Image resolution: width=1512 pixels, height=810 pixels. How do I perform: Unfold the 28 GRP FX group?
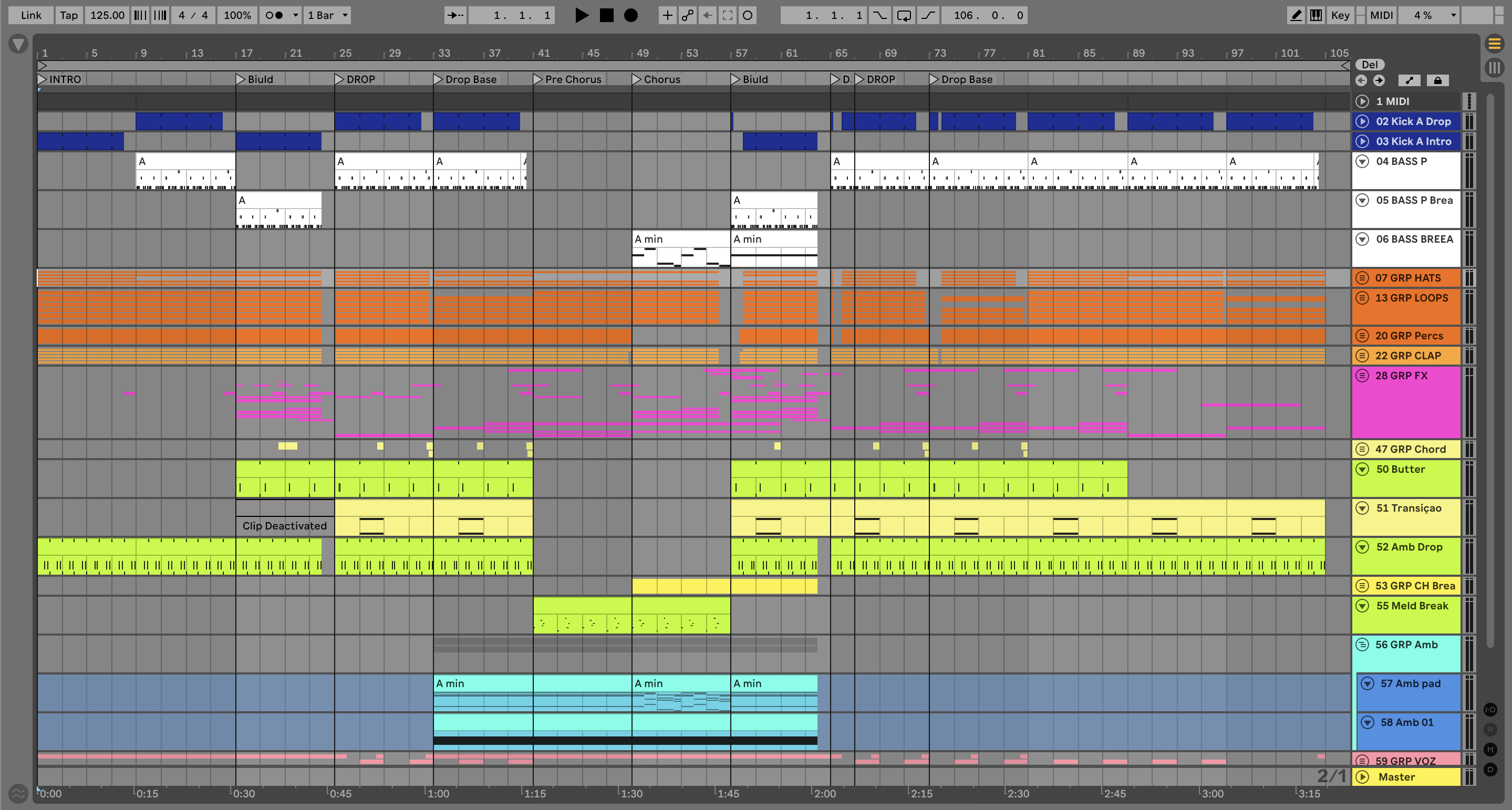1362,376
